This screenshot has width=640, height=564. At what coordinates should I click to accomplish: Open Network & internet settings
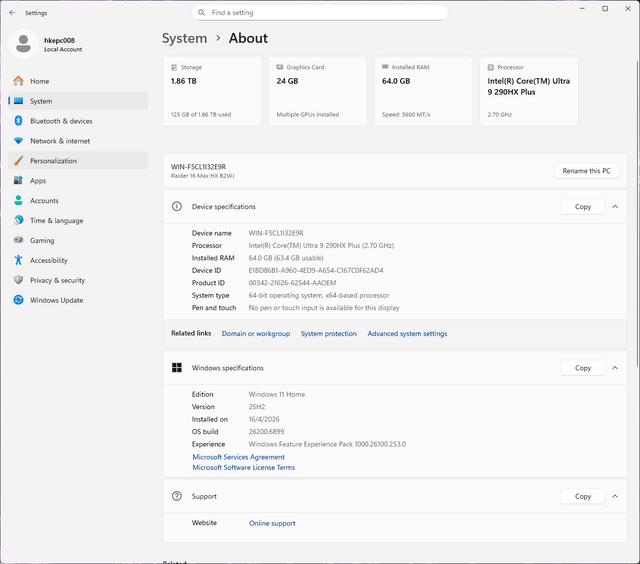tap(78, 141)
